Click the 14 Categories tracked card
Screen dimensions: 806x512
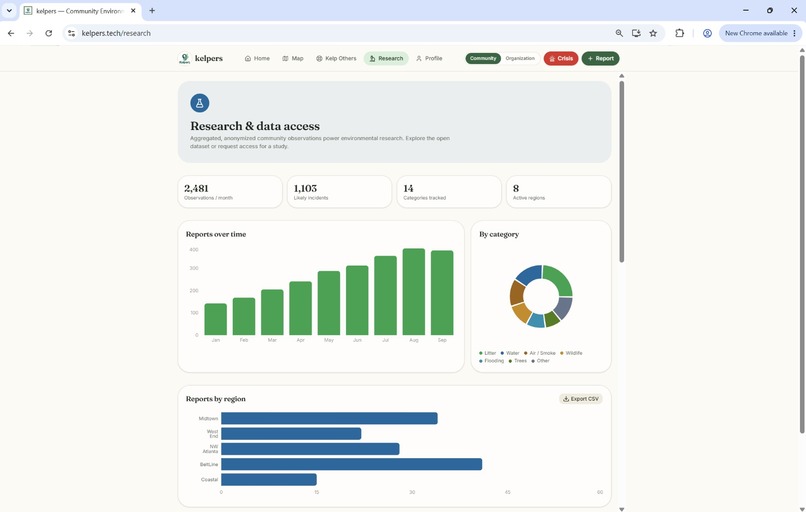449,192
